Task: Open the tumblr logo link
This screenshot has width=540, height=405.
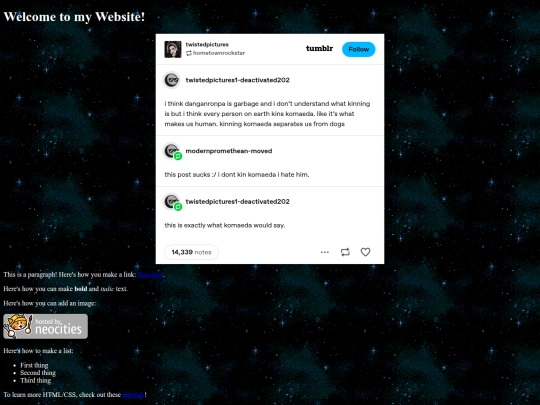Action: 319,49
